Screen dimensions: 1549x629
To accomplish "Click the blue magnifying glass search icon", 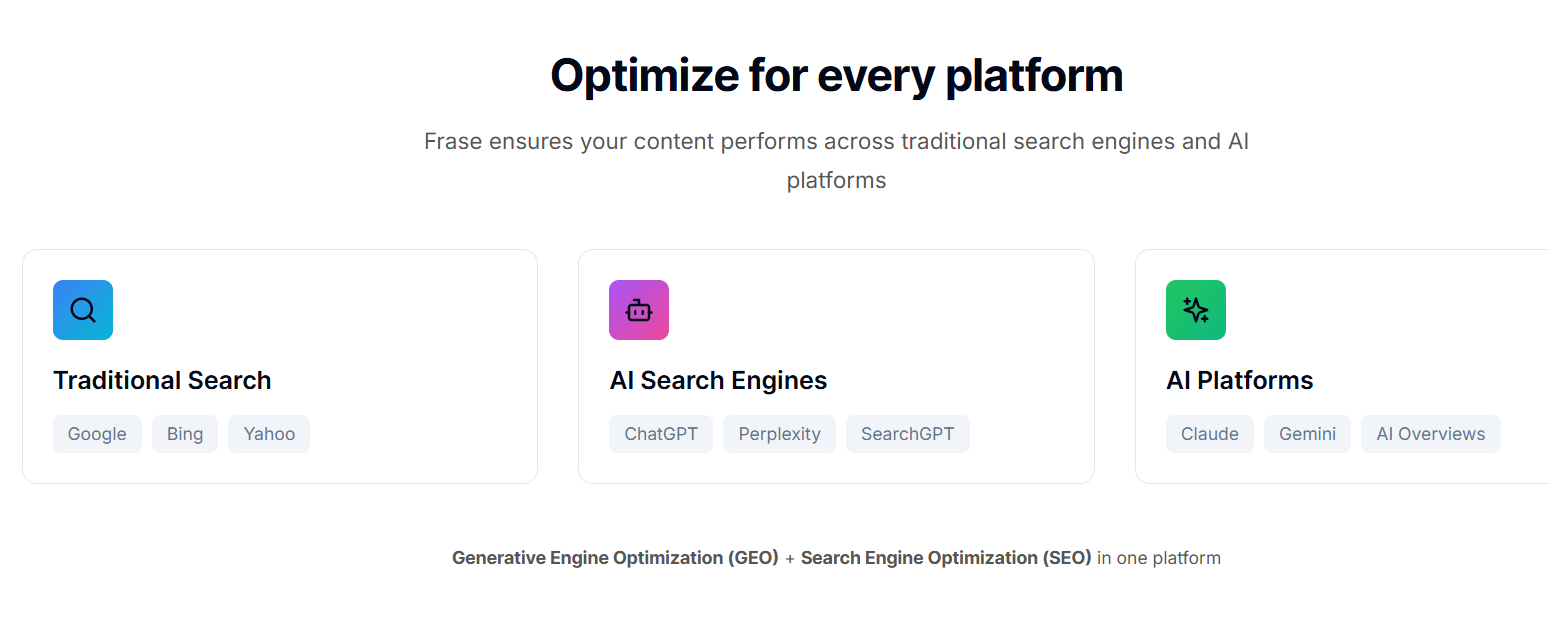I will [83, 310].
